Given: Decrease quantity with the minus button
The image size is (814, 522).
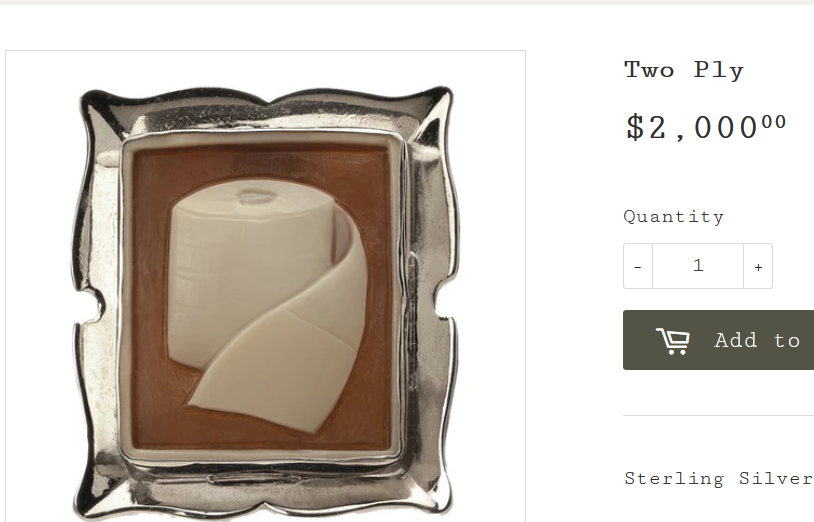Looking at the screenshot, I should (637, 266).
